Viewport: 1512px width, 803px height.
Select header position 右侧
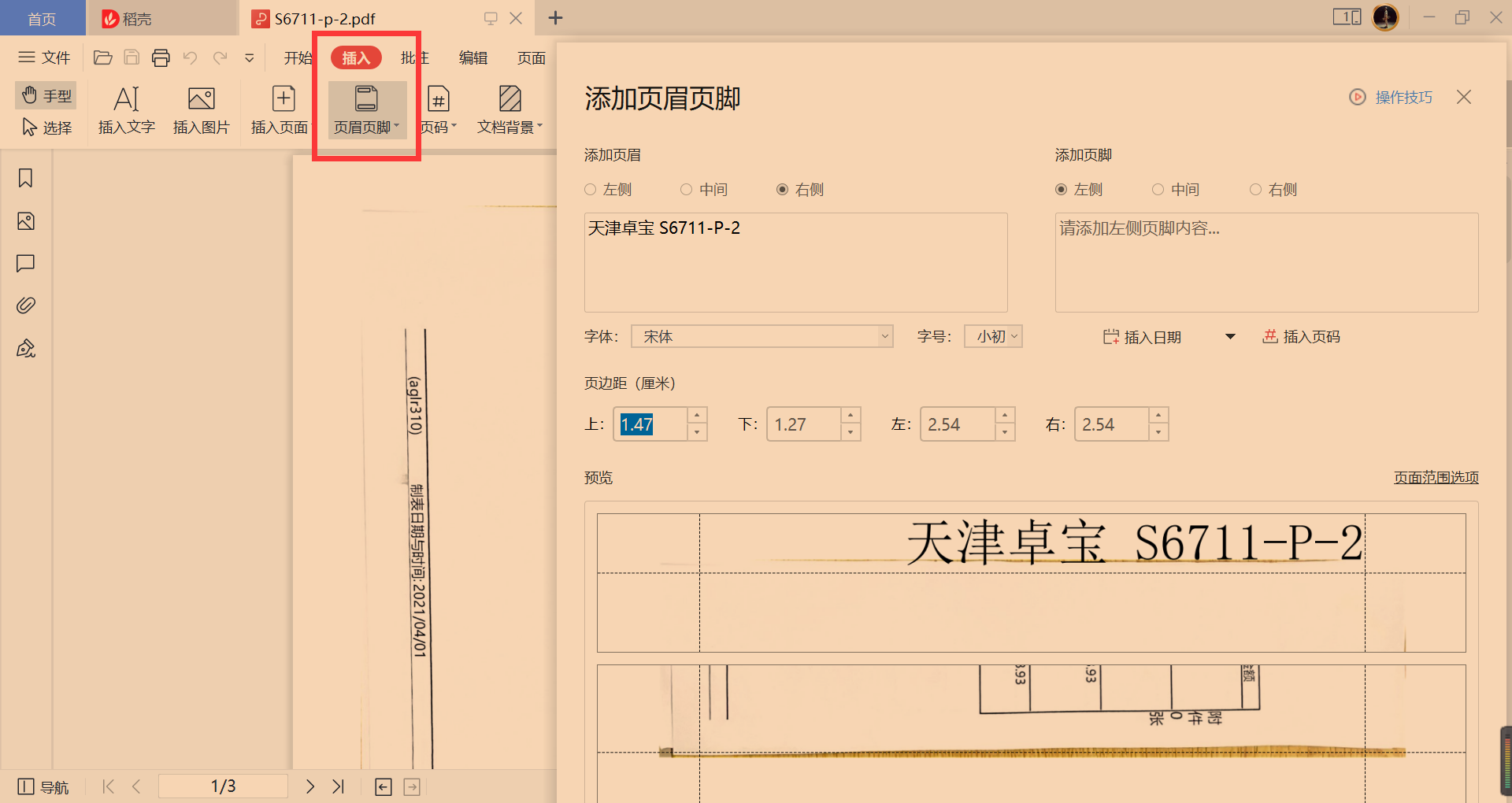800,190
